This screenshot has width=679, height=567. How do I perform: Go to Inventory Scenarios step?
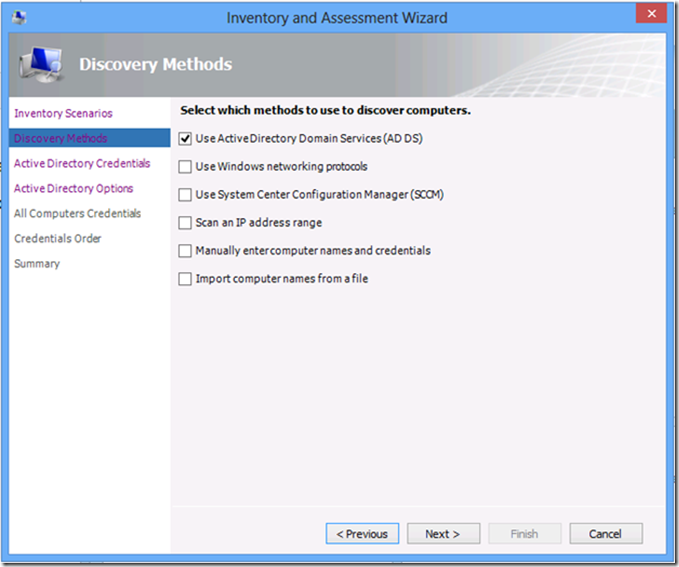[x=63, y=113]
